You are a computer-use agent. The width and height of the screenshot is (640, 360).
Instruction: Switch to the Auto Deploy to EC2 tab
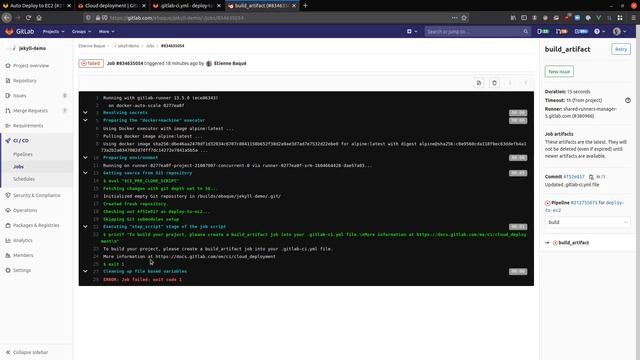[37, 6]
